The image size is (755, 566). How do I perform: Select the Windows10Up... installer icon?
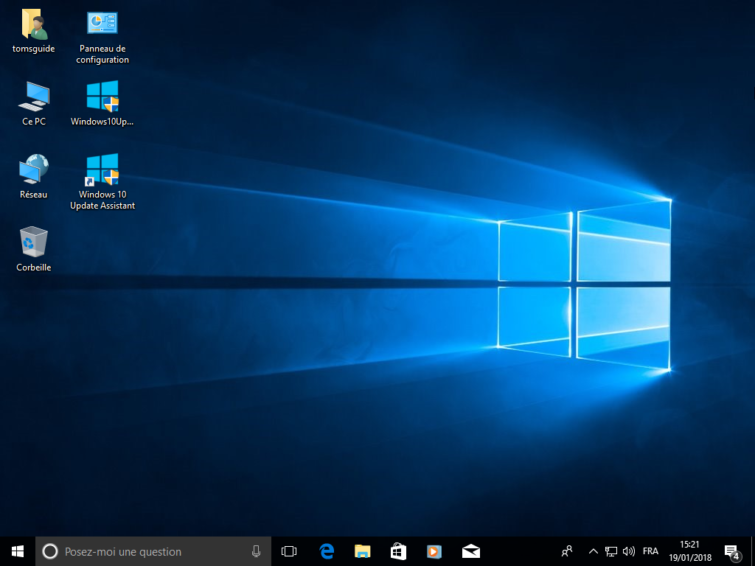102,104
